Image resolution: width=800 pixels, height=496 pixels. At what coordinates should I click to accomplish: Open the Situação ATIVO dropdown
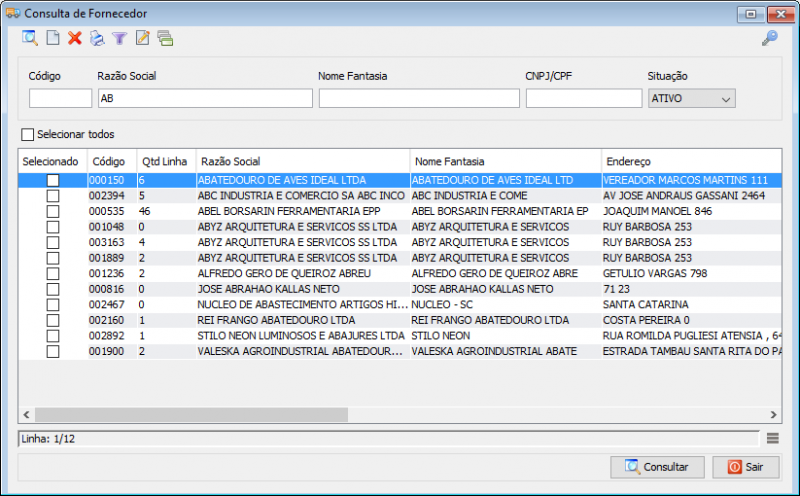point(691,98)
